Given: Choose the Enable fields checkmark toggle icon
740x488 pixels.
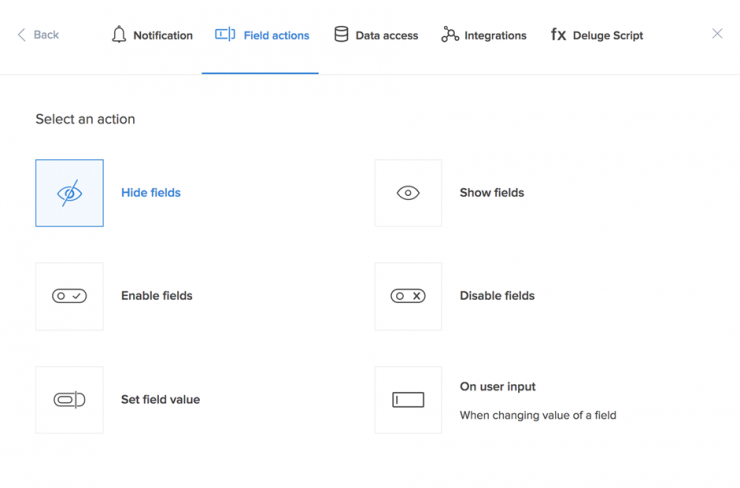Looking at the screenshot, I should pyautogui.click(x=69, y=296).
